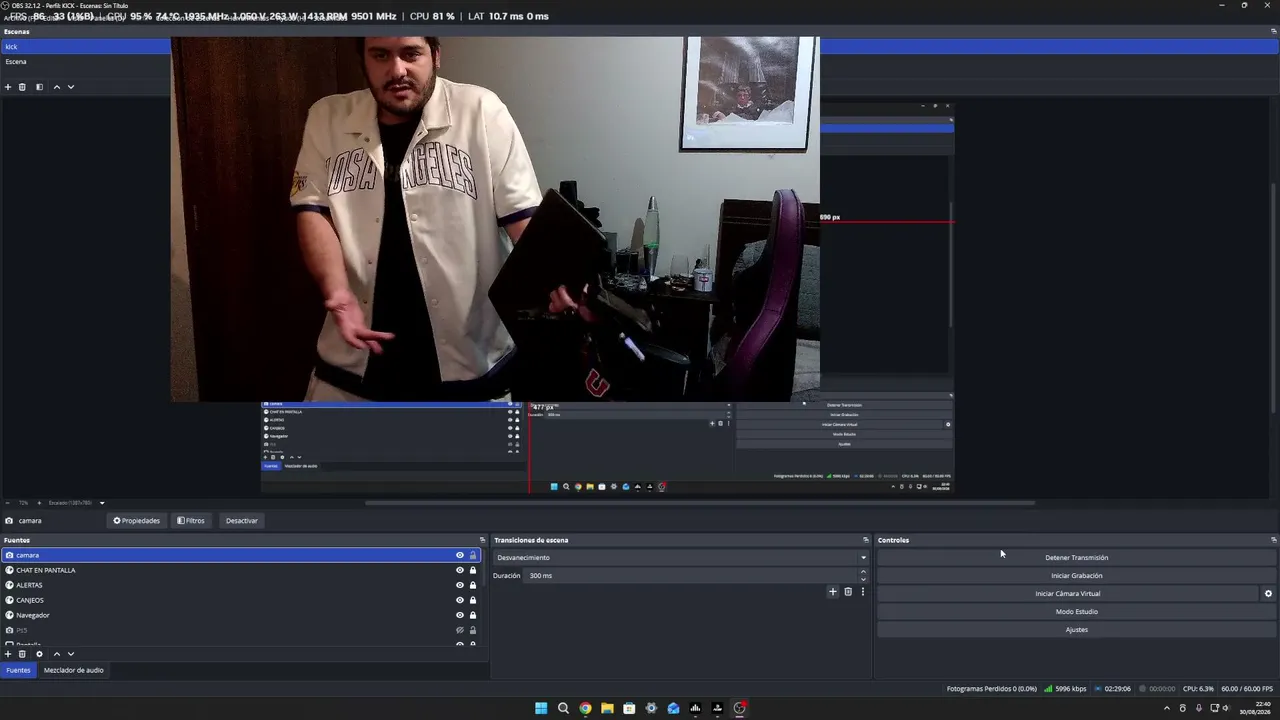
Task: Open Propiedades for the camara source
Action: click(136, 520)
